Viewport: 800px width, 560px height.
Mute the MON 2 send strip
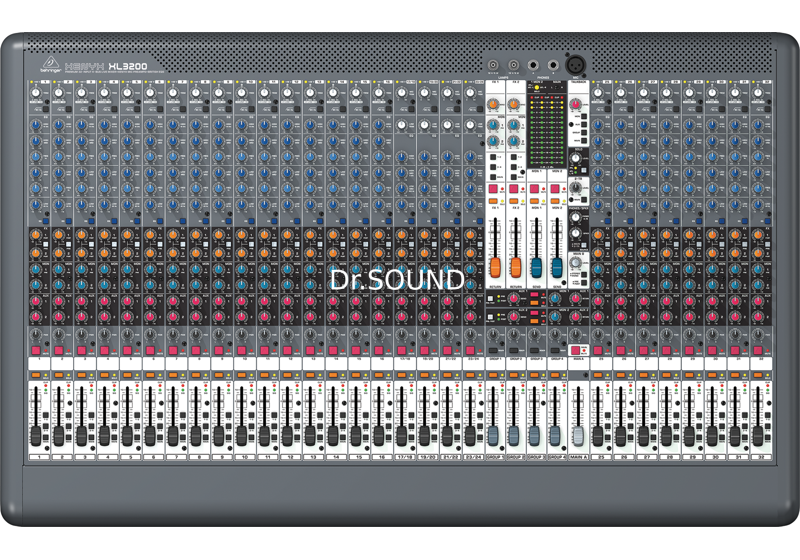[x=555, y=189]
